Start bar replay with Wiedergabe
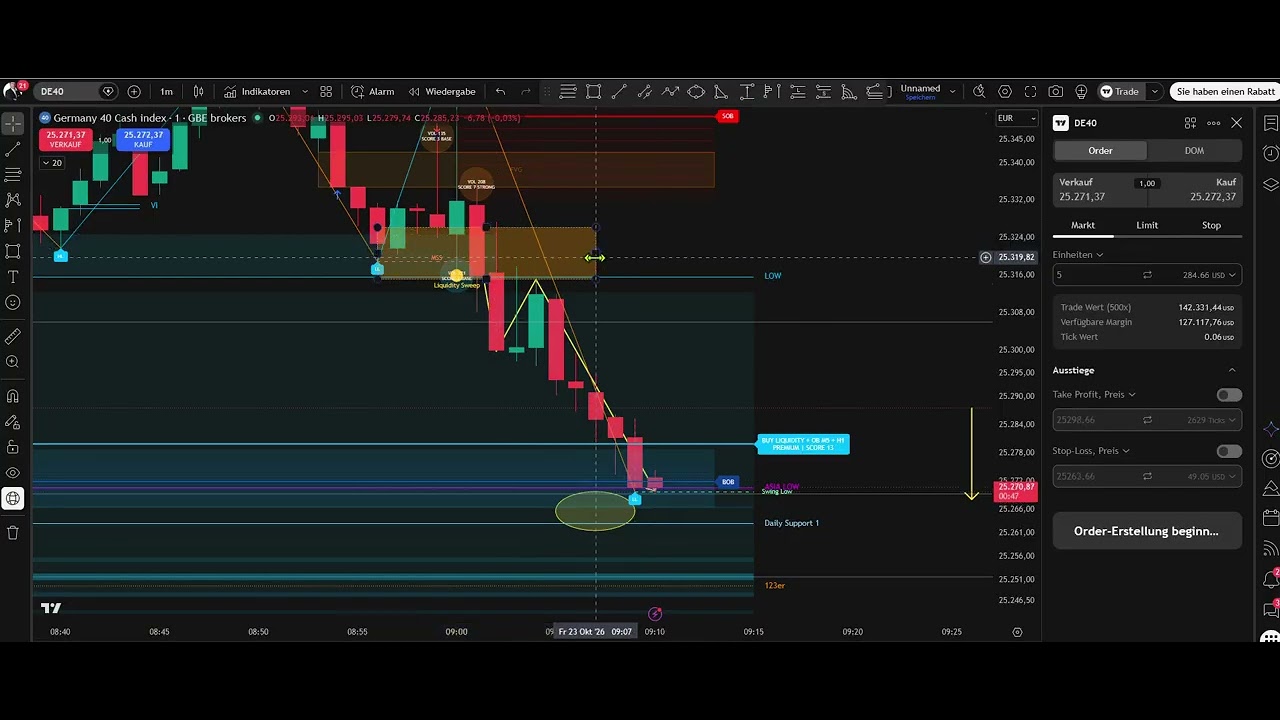Viewport: 1280px width, 720px height. coord(442,91)
